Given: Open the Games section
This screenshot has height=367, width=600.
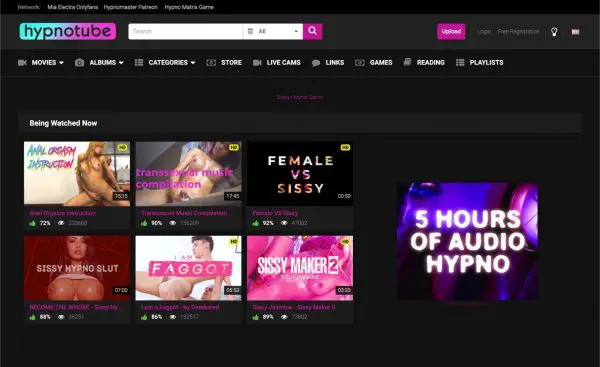Looking at the screenshot, I should point(381,62).
